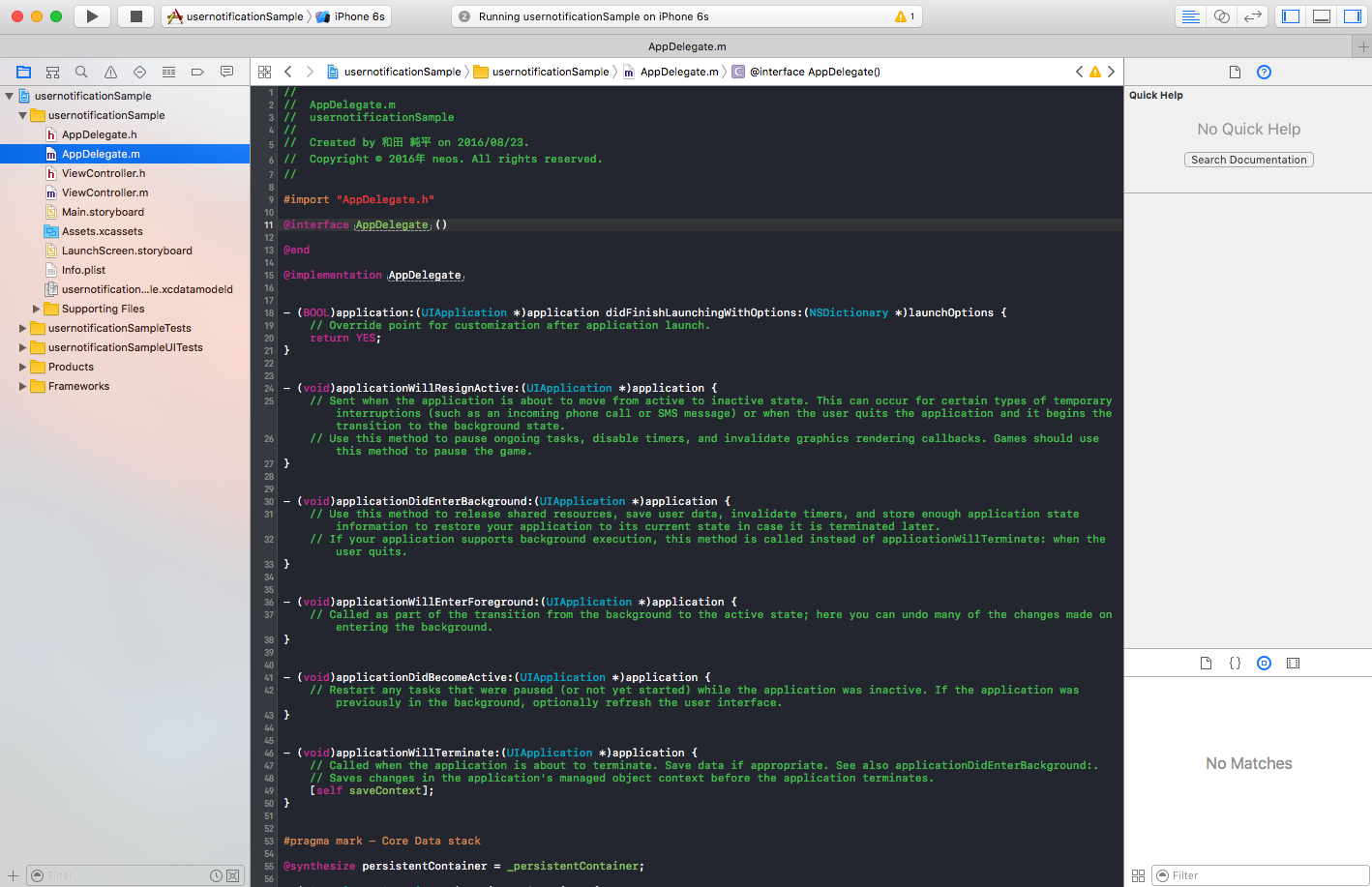Jump to previous issue arrow
This screenshot has height=887, width=1372.
[x=1080, y=72]
